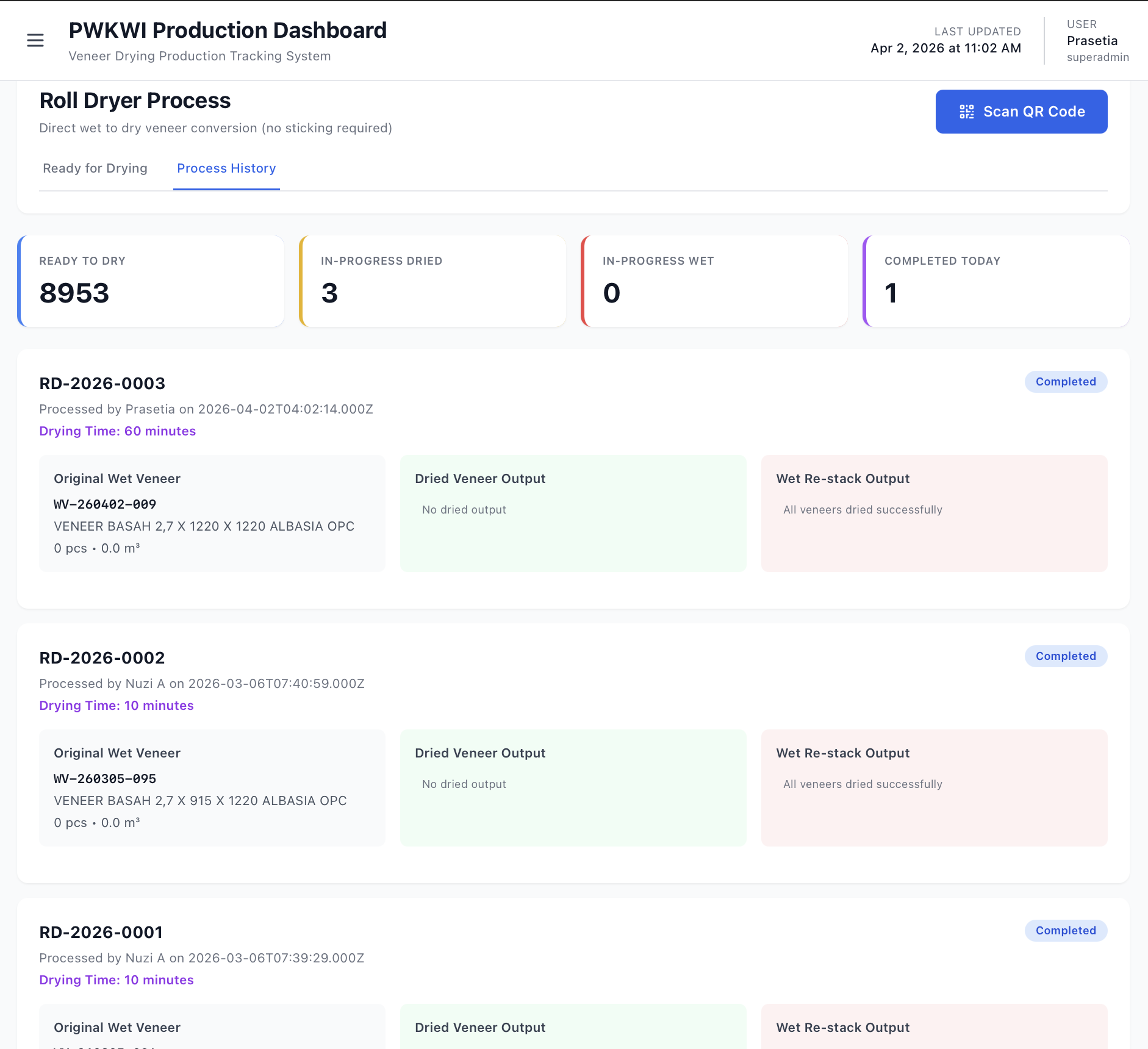Click Dried Veneer Output panel of RD-2026-0003
Screen dimensions: 1148x1049
pyautogui.click(x=573, y=513)
